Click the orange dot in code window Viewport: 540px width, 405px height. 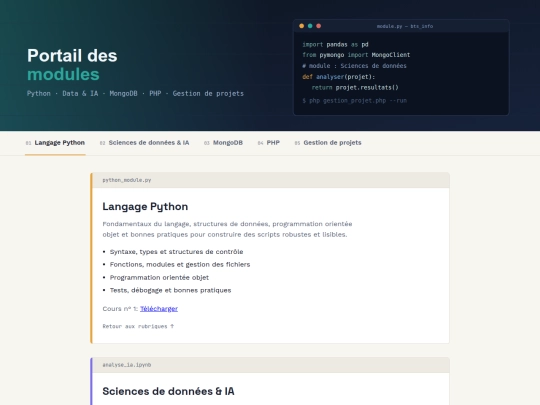coord(302,26)
